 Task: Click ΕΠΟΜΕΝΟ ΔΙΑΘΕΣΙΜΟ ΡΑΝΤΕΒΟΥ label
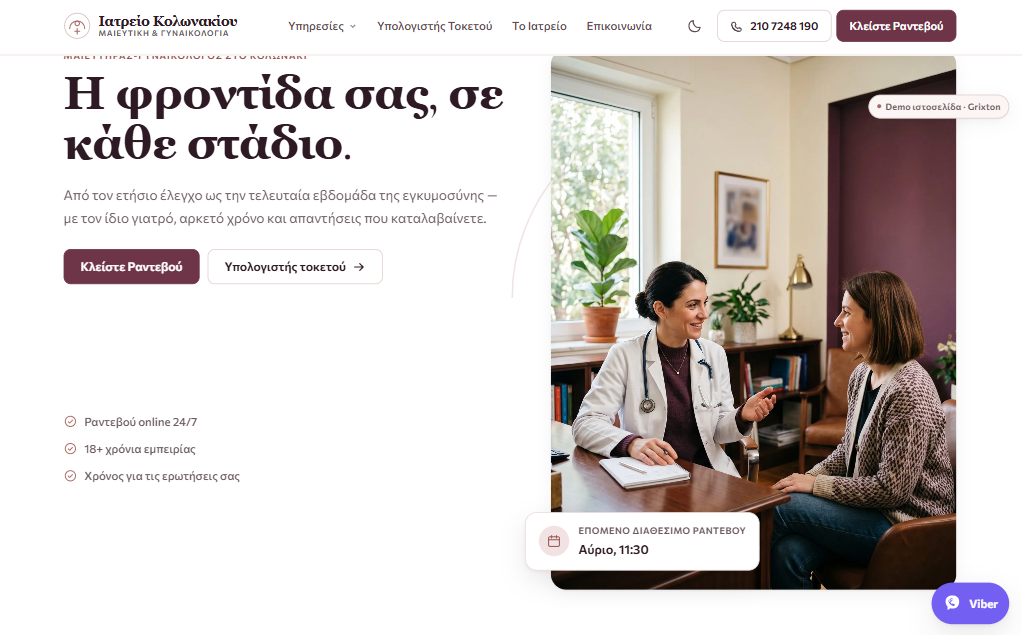[x=662, y=531]
